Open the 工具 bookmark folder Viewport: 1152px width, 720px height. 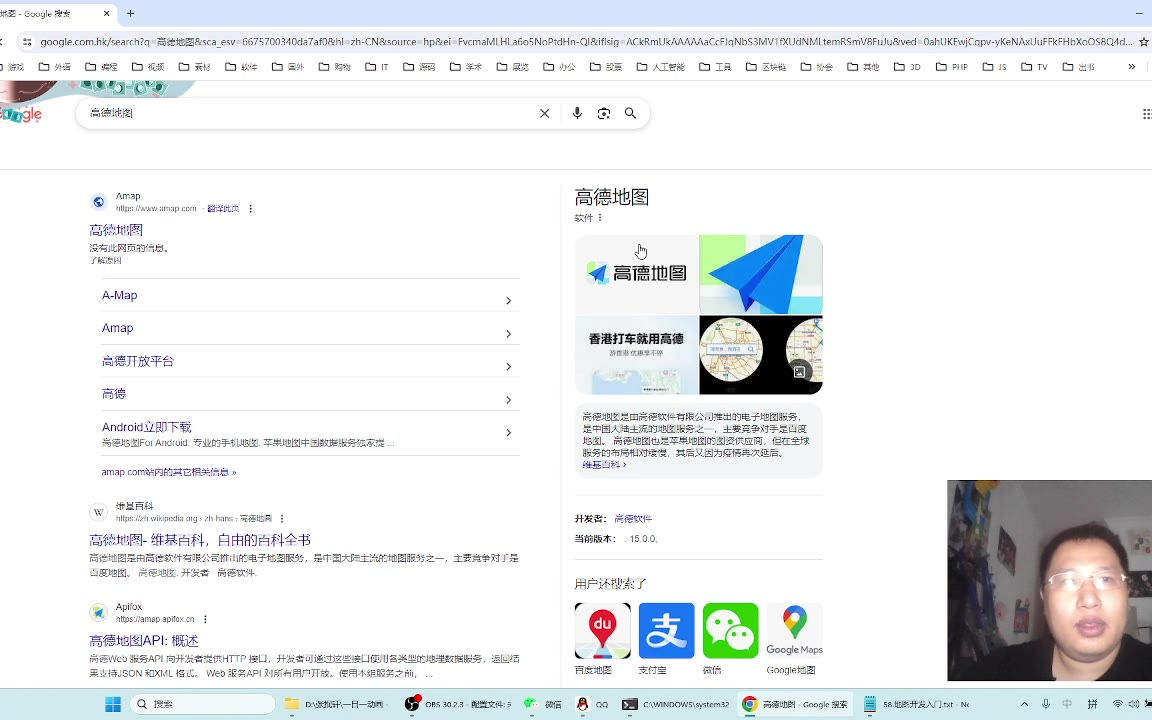click(x=715, y=67)
